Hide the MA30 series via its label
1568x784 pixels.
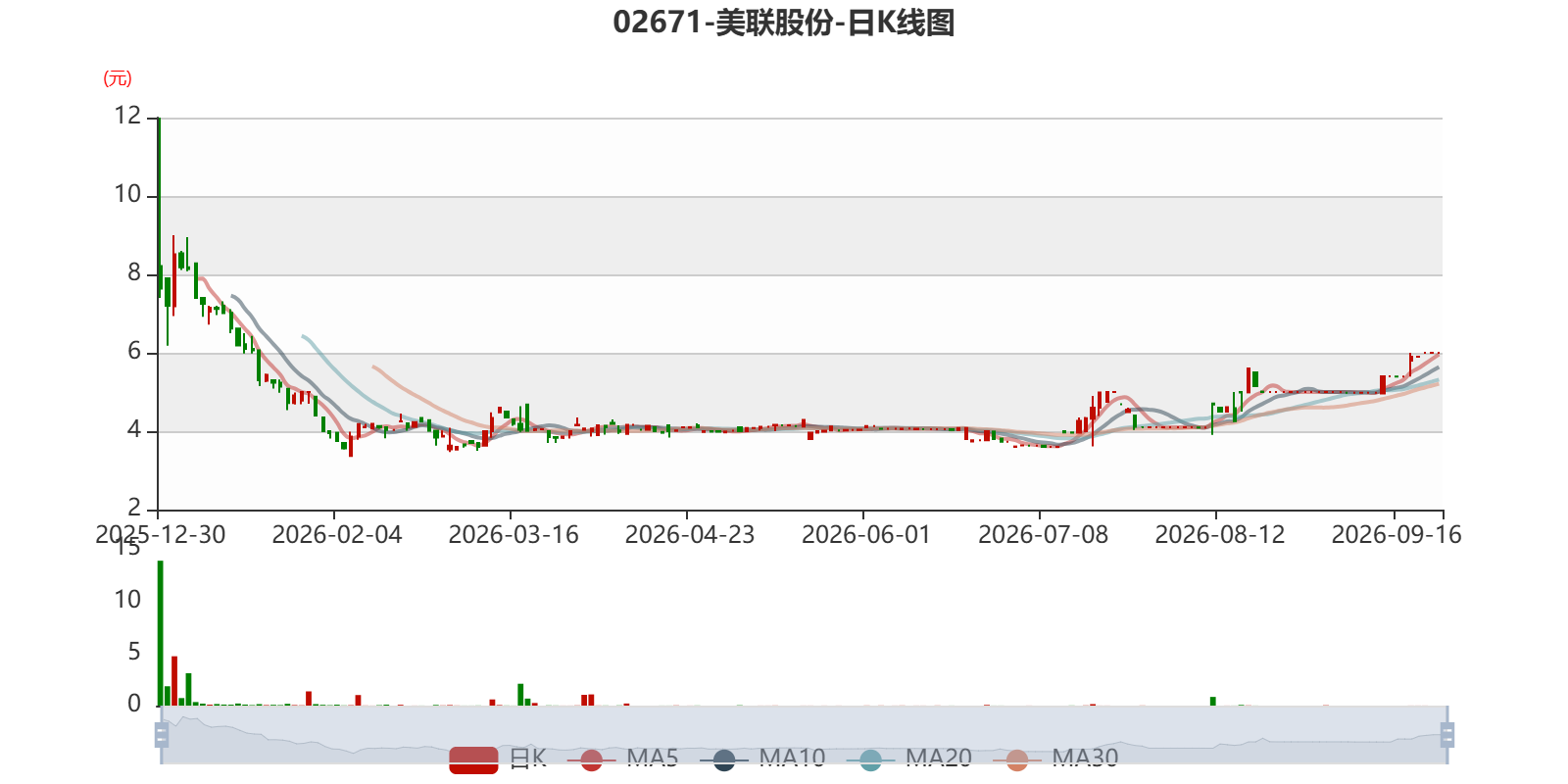coord(1085,758)
